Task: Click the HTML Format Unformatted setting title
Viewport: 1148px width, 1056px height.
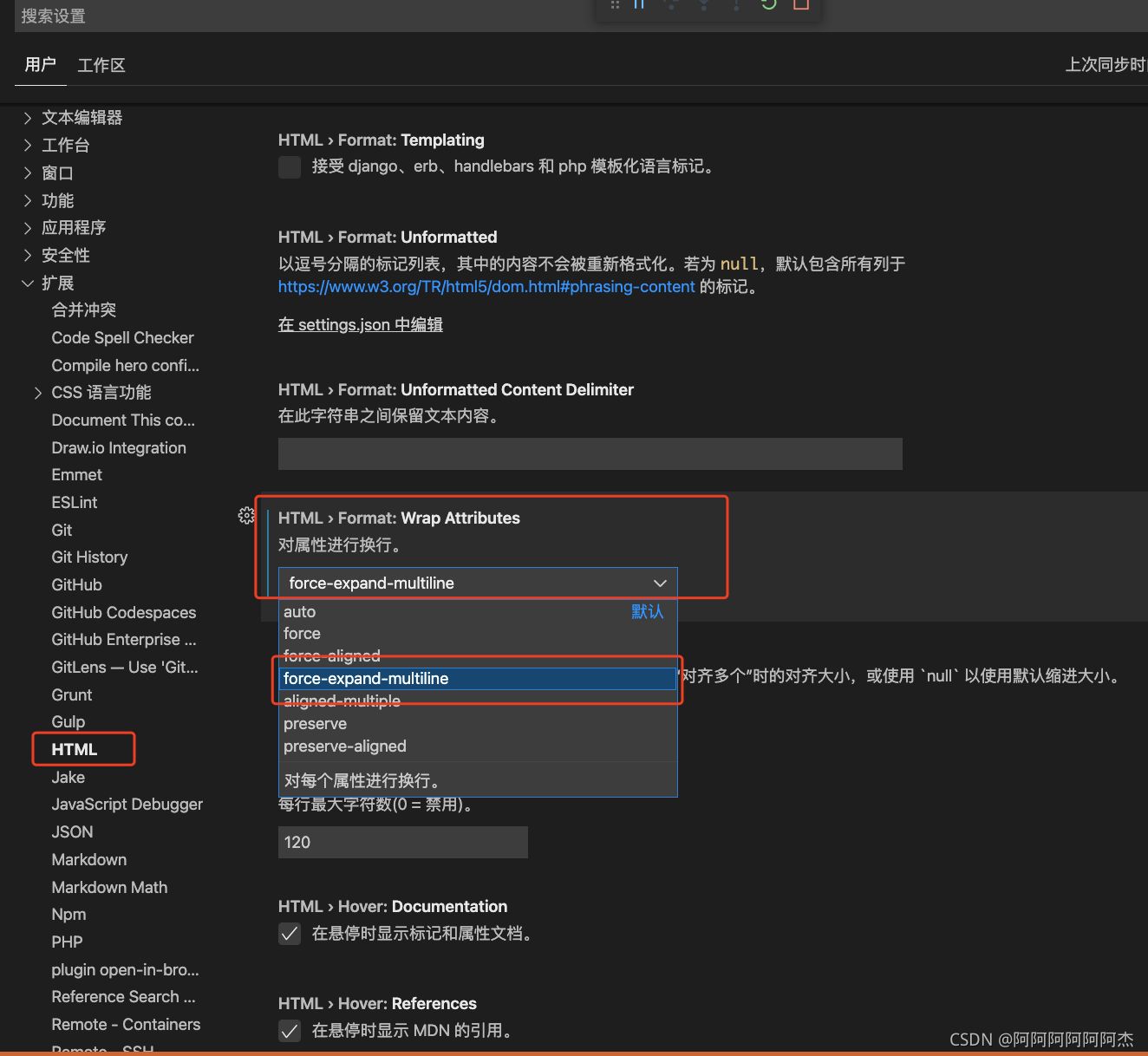Action: click(388, 238)
